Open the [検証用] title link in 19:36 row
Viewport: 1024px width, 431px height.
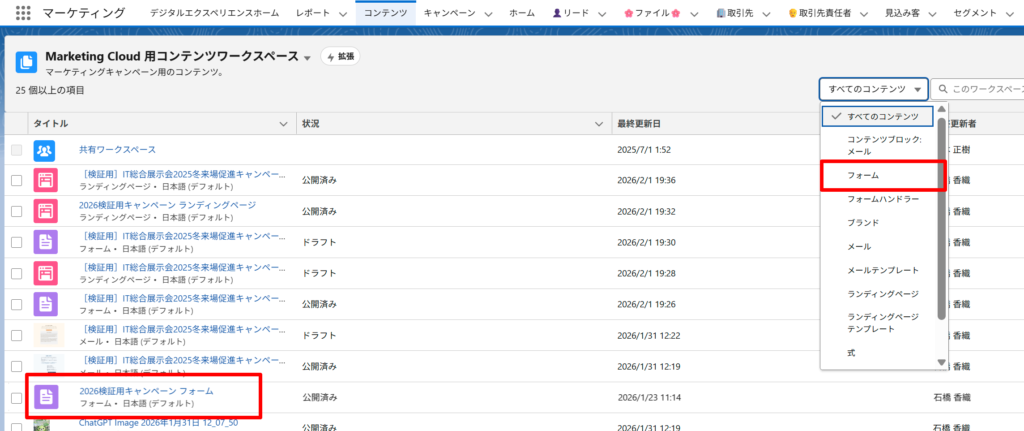point(183,174)
